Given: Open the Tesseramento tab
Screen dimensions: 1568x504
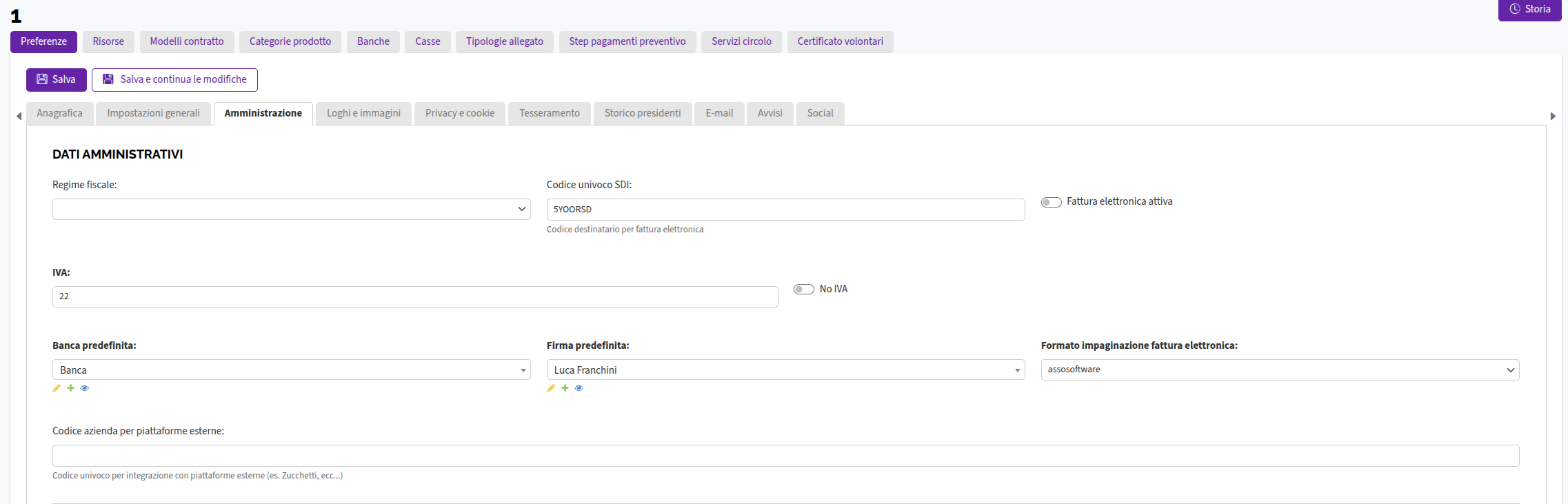Looking at the screenshot, I should coord(550,113).
